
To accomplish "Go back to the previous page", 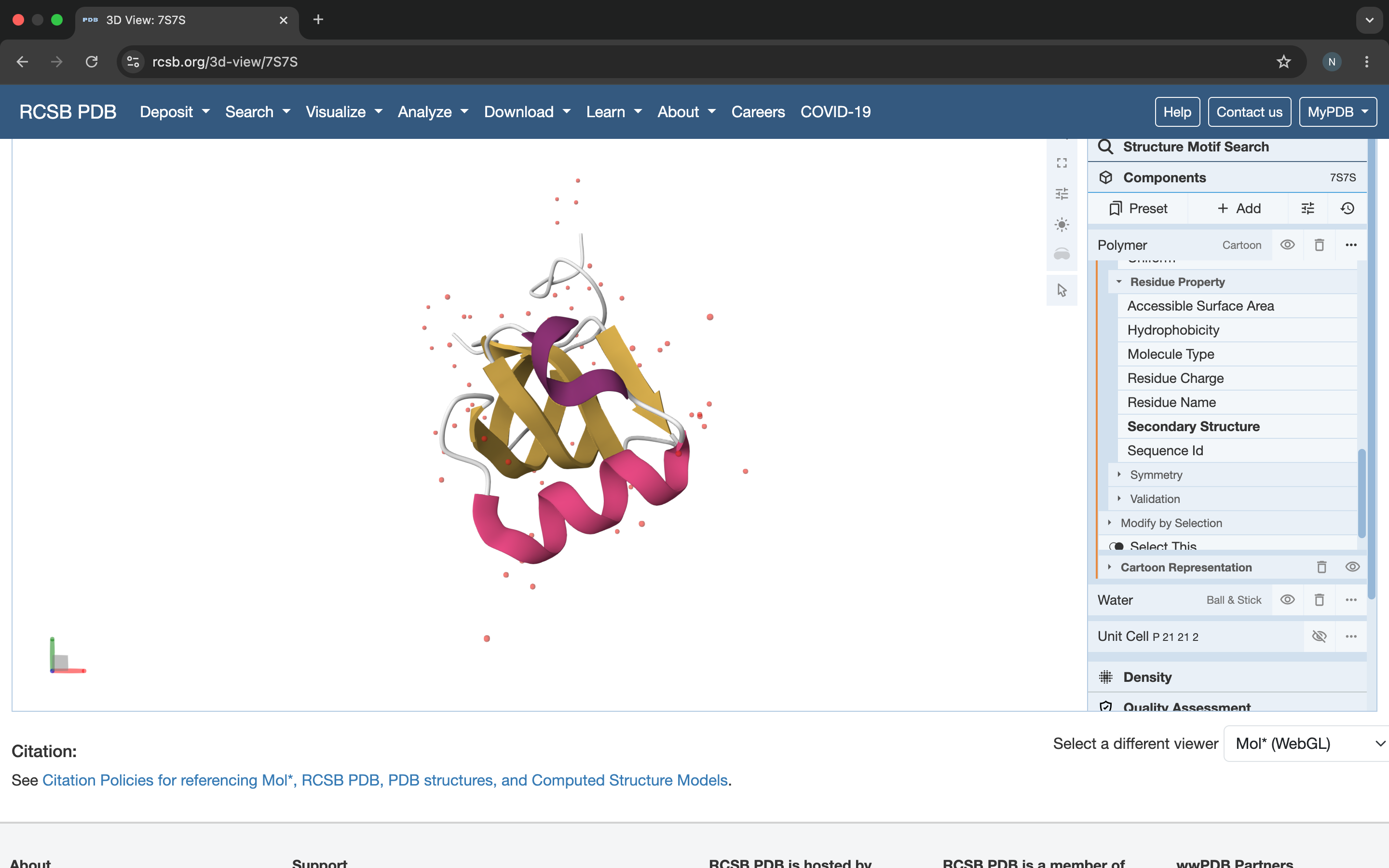I will coord(22,62).
